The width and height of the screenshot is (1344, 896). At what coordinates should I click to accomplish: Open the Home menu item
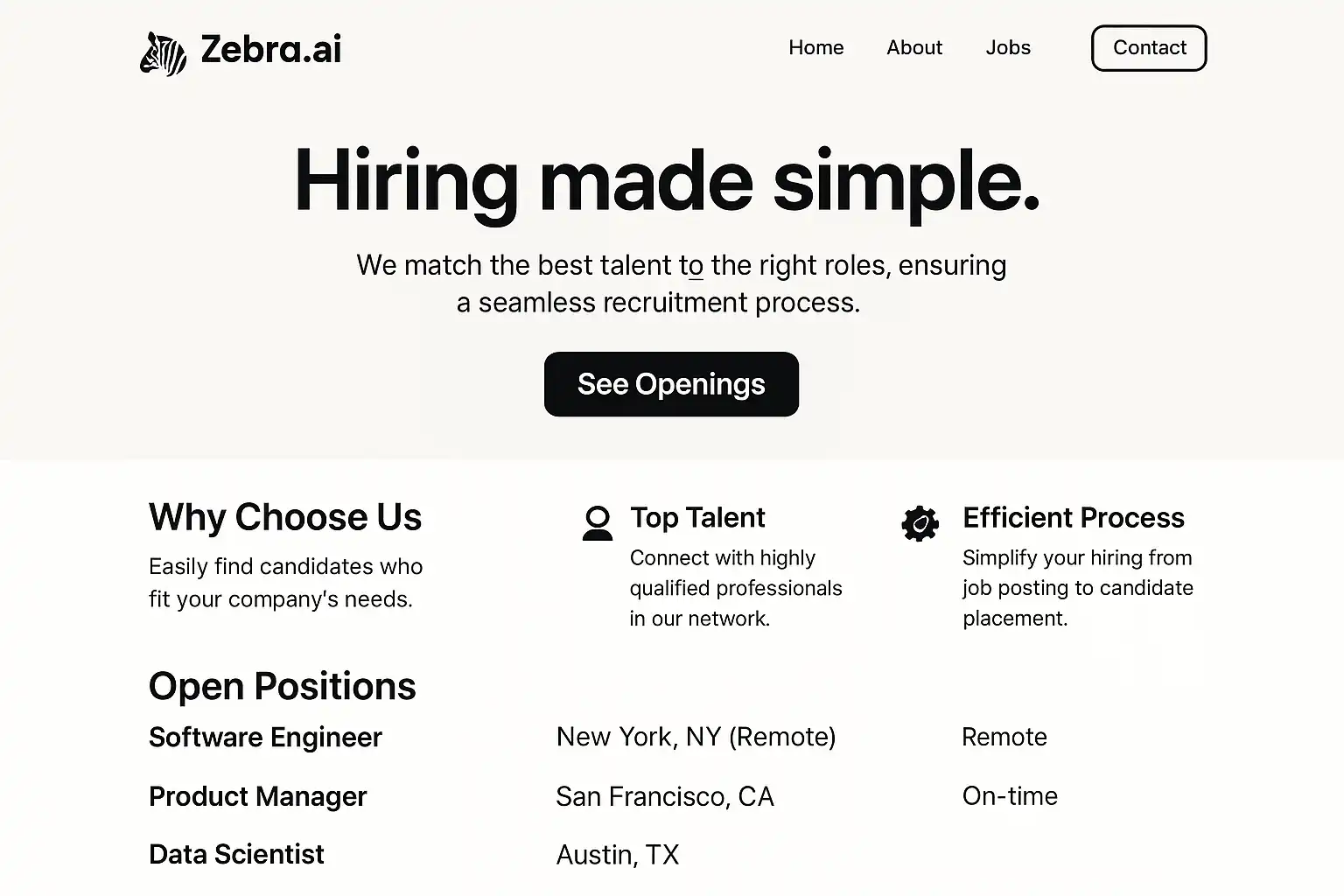pos(815,48)
